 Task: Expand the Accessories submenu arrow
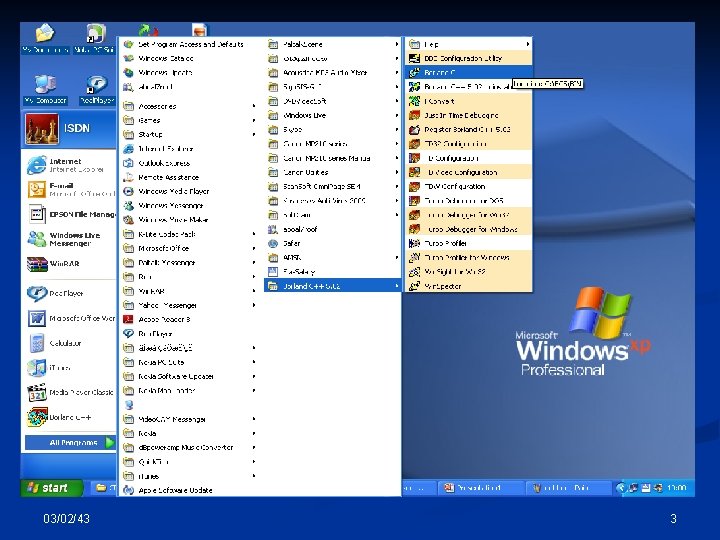click(x=254, y=106)
